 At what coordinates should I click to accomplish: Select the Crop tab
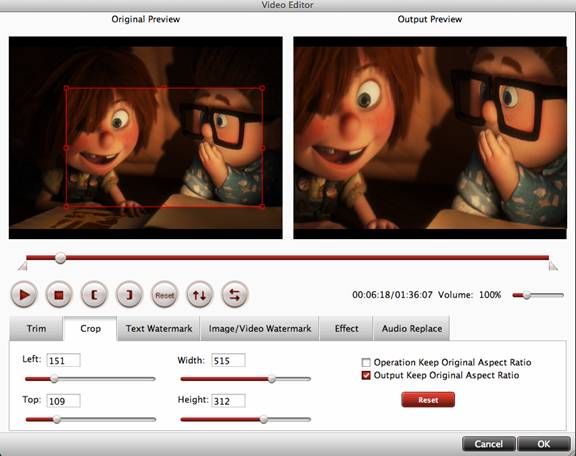[90, 328]
